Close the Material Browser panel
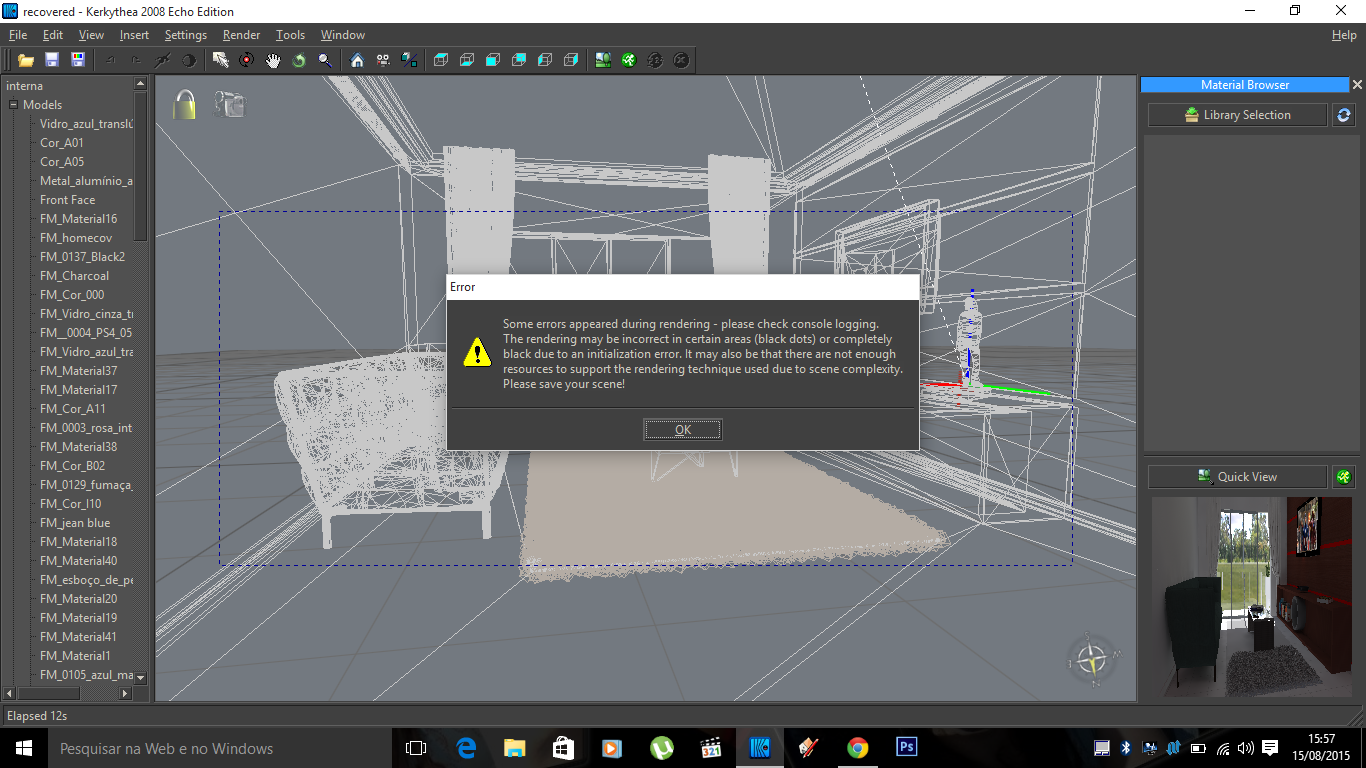Screen dimensions: 1366x768 coord(1357,85)
